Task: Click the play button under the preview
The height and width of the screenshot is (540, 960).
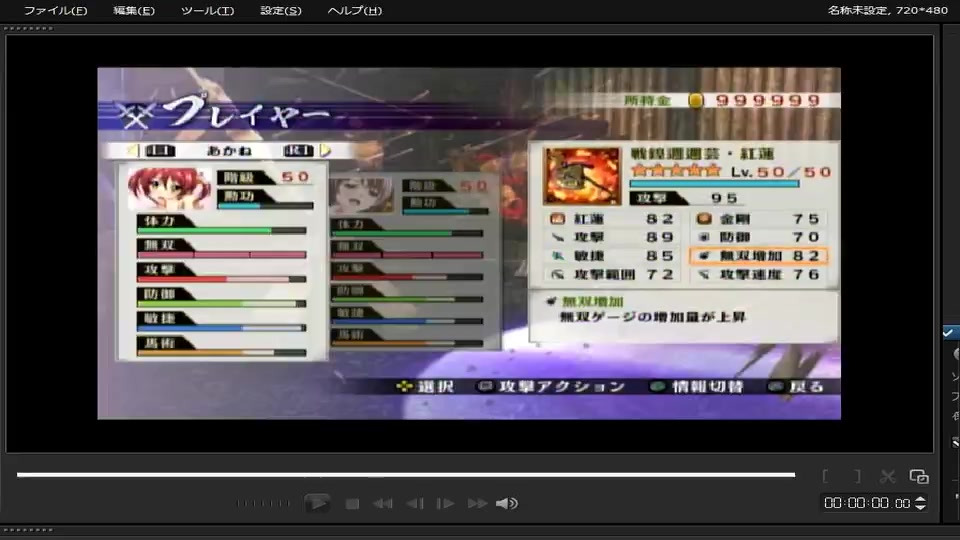Action: coord(318,503)
